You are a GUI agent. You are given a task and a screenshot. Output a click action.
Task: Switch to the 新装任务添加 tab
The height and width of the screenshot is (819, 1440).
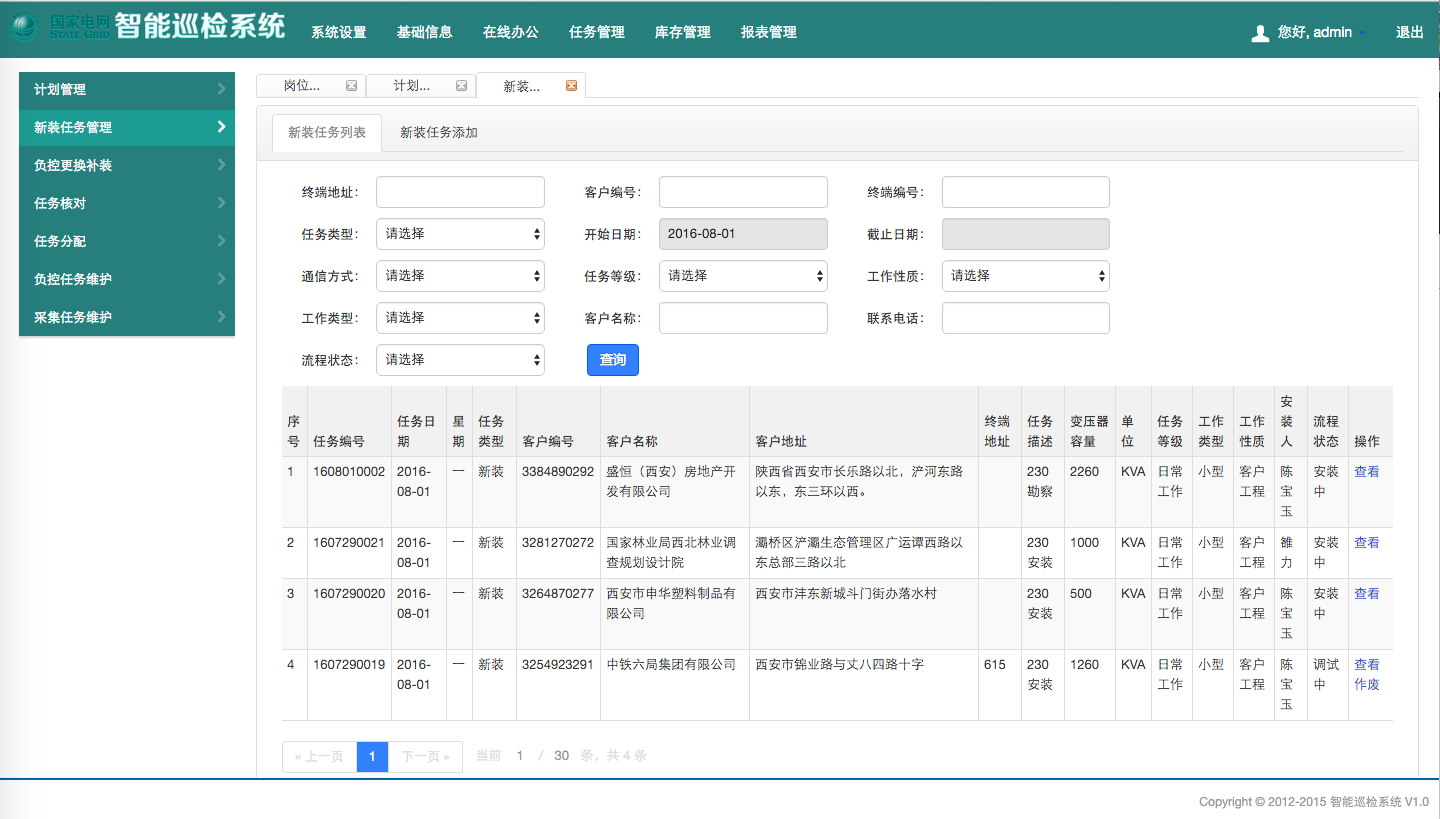[439, 132]
